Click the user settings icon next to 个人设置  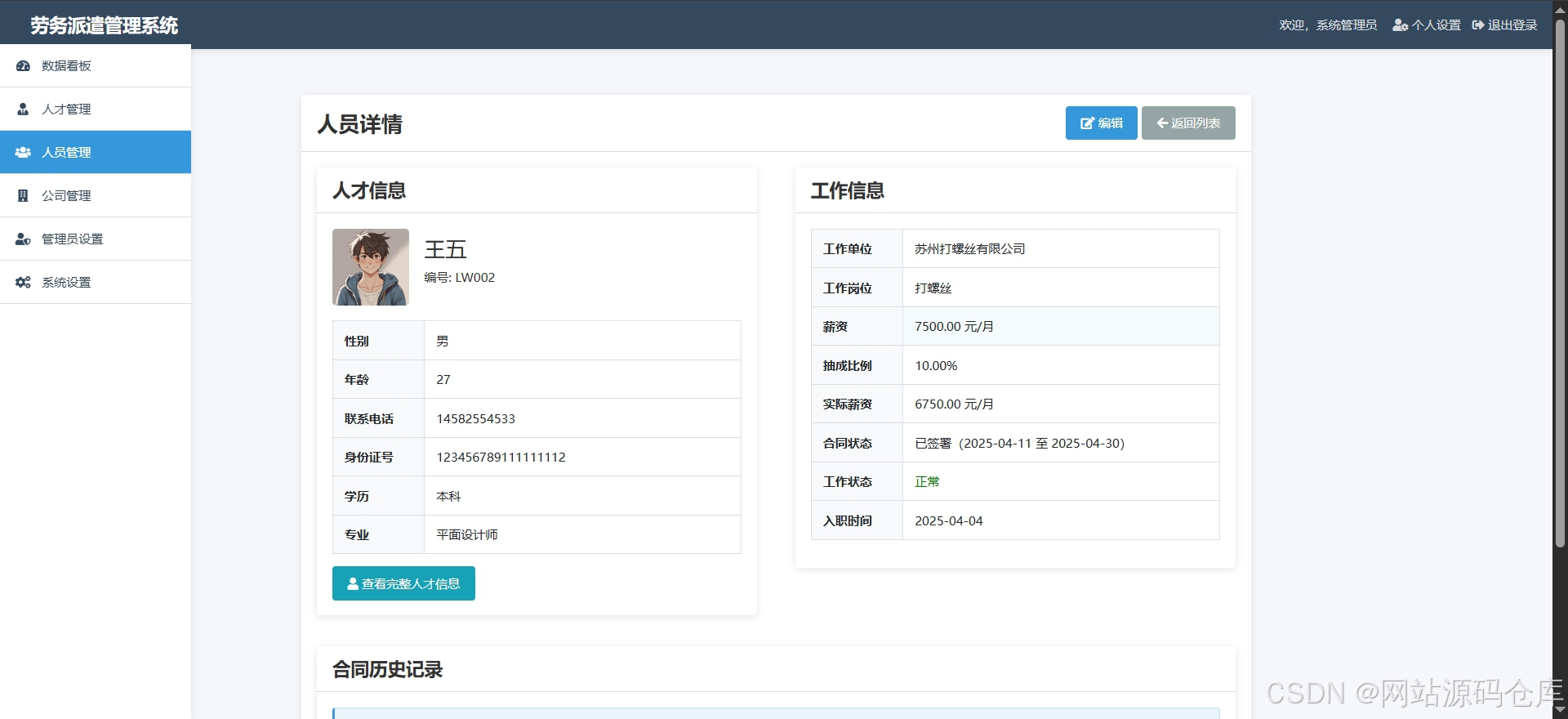click(1400, 25)
